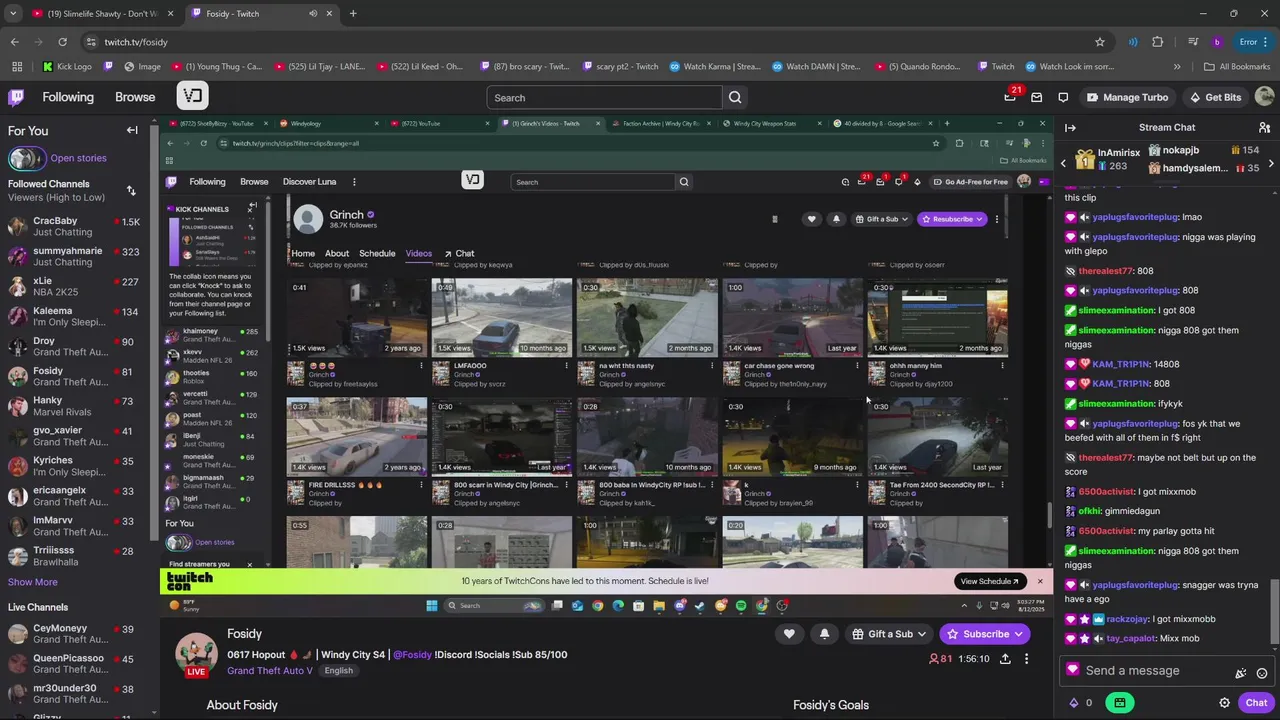Focus the Send a message field
The height and width of the screenshot is (720, 1280).
[1150, 671]
